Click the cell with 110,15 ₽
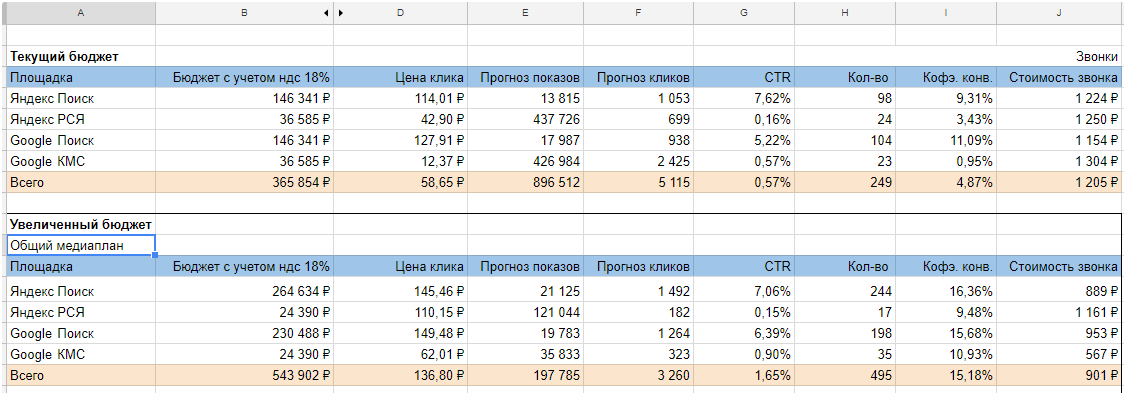 pos(401,313)
